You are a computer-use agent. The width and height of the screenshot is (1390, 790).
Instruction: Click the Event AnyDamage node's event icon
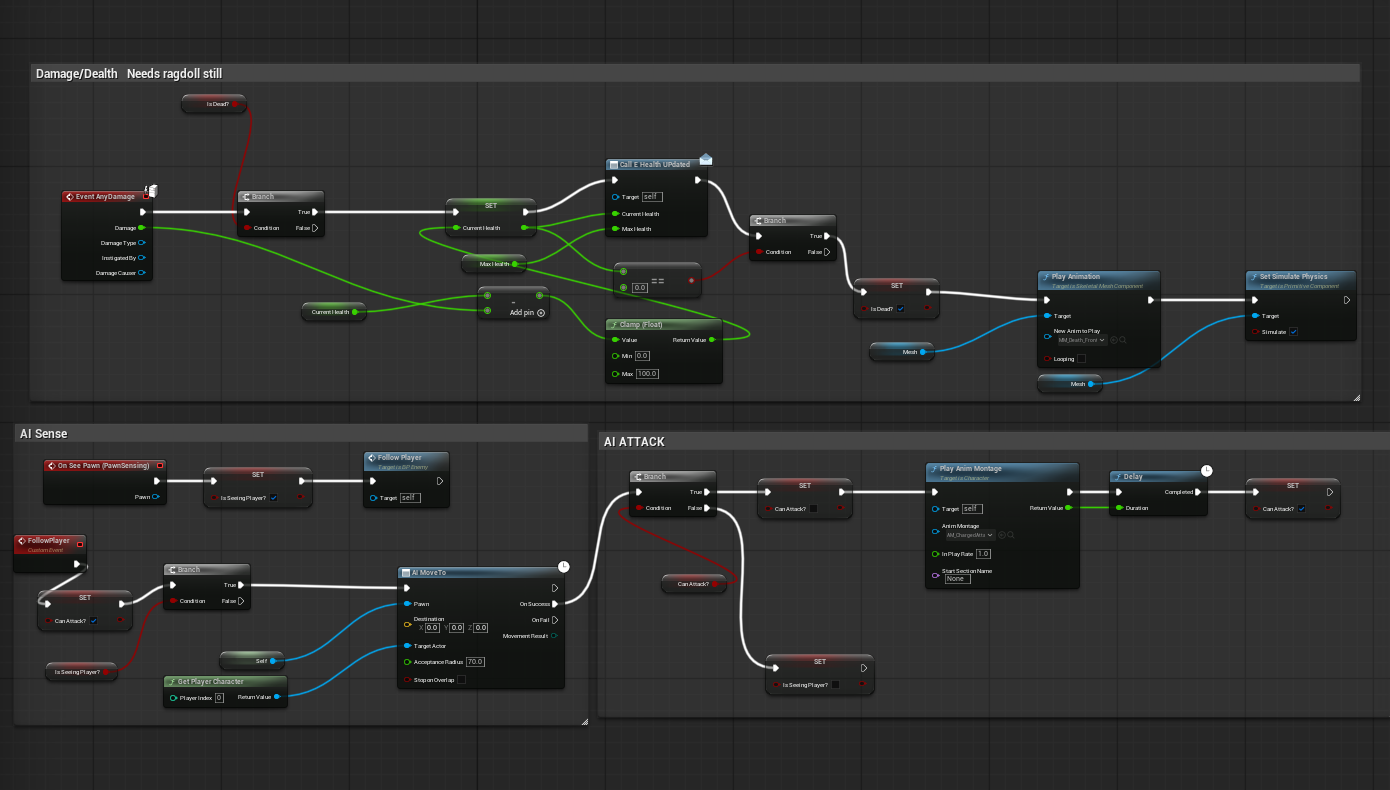pyautogui.click(x=70, y=197)
